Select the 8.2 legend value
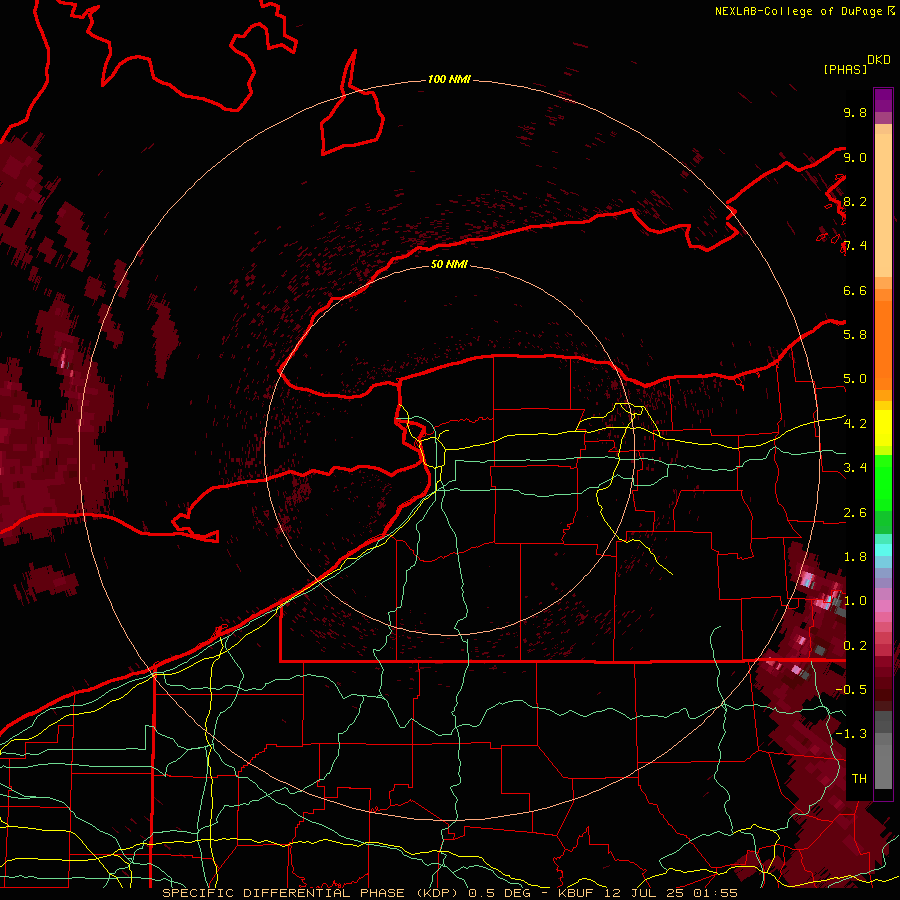The image size is (900, 900). [855, 201]
